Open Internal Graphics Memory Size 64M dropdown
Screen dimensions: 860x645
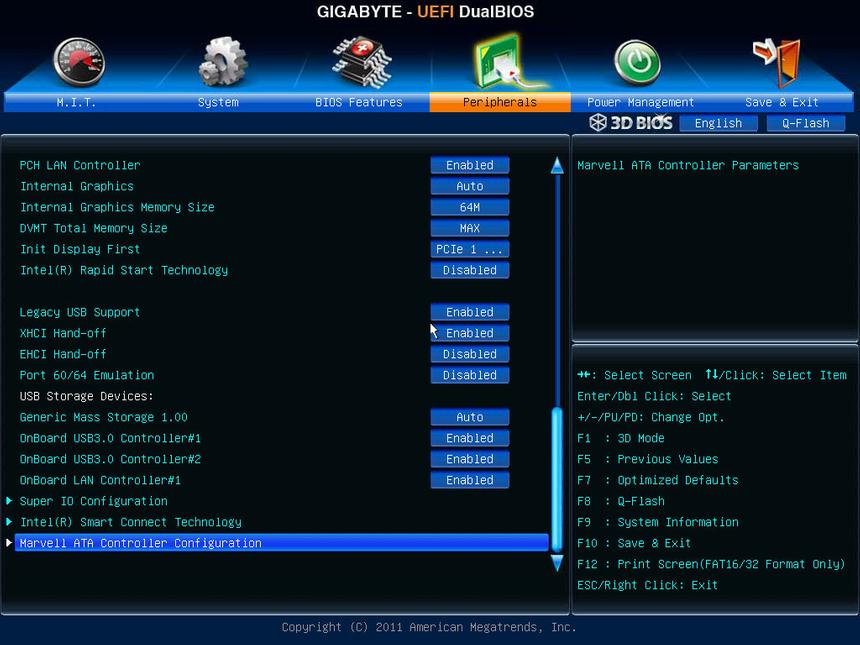(x=470, y=207)
